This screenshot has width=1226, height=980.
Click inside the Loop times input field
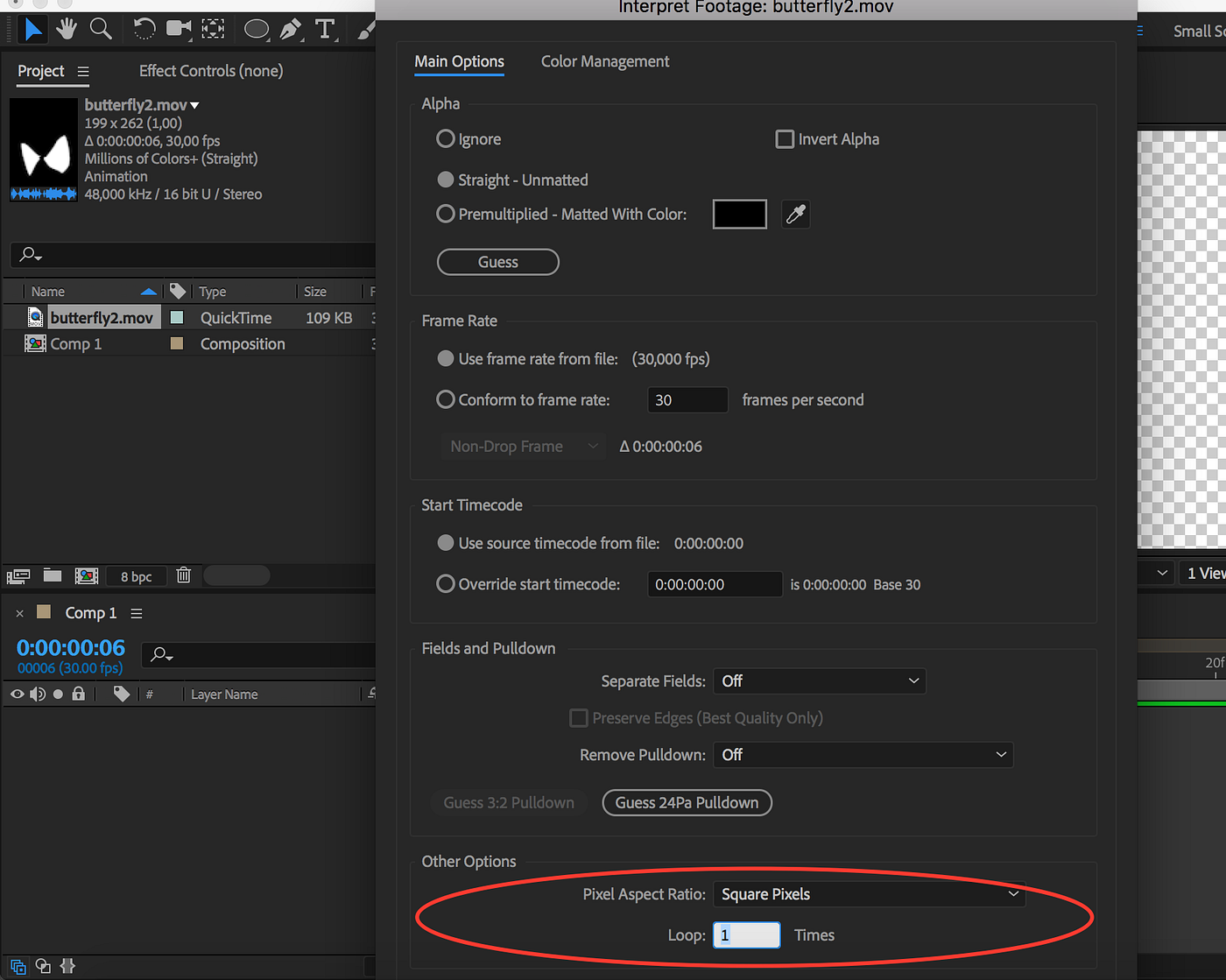746,934
